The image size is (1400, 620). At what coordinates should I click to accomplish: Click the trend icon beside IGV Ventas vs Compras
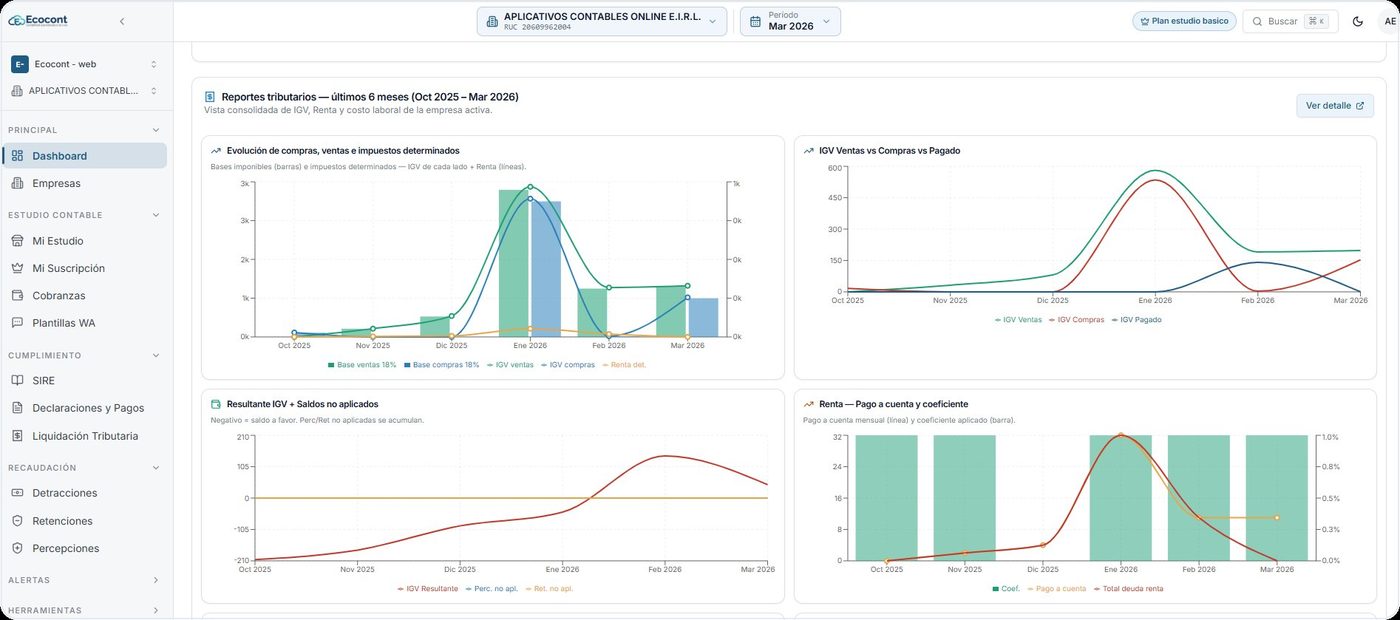coord(809,151)
